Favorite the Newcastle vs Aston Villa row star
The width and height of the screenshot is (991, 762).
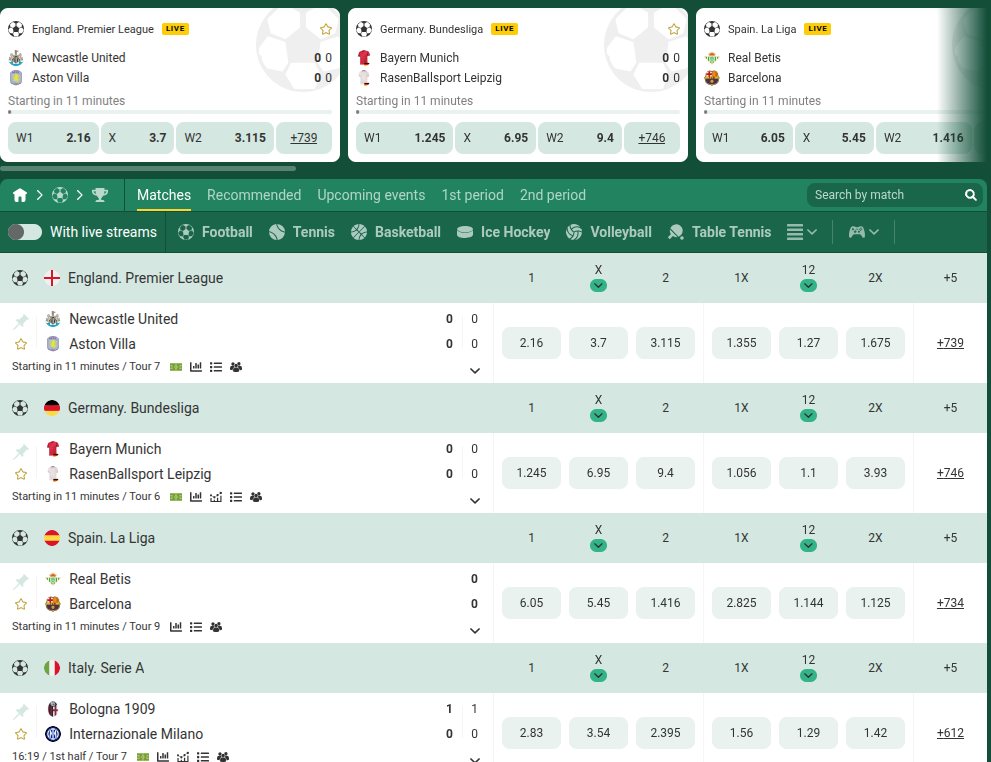tap(21, 344)
